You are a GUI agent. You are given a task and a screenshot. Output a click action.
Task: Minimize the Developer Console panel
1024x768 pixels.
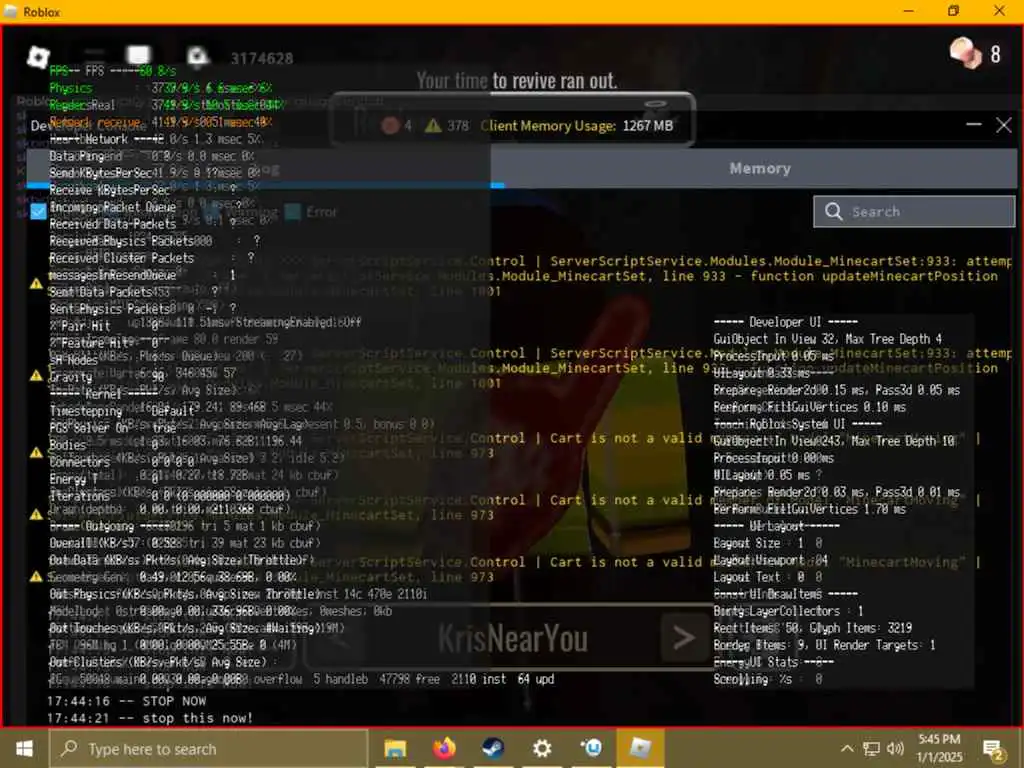(x=974, y=124)
